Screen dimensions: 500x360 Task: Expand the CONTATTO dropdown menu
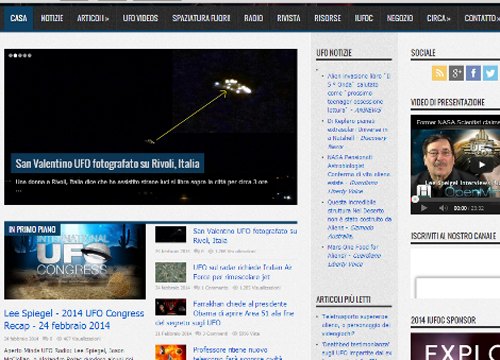[x=481, y=18]
